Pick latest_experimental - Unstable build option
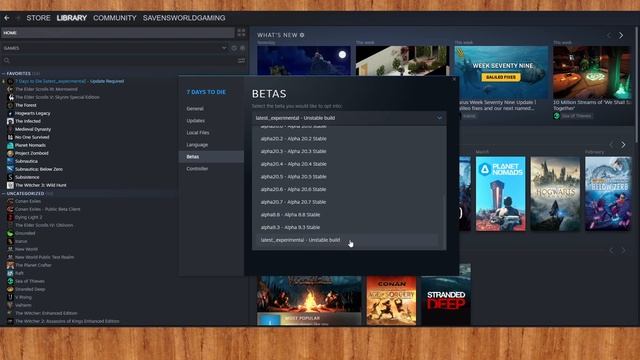This screenshot has width=640, height=360. pos(346,240)
